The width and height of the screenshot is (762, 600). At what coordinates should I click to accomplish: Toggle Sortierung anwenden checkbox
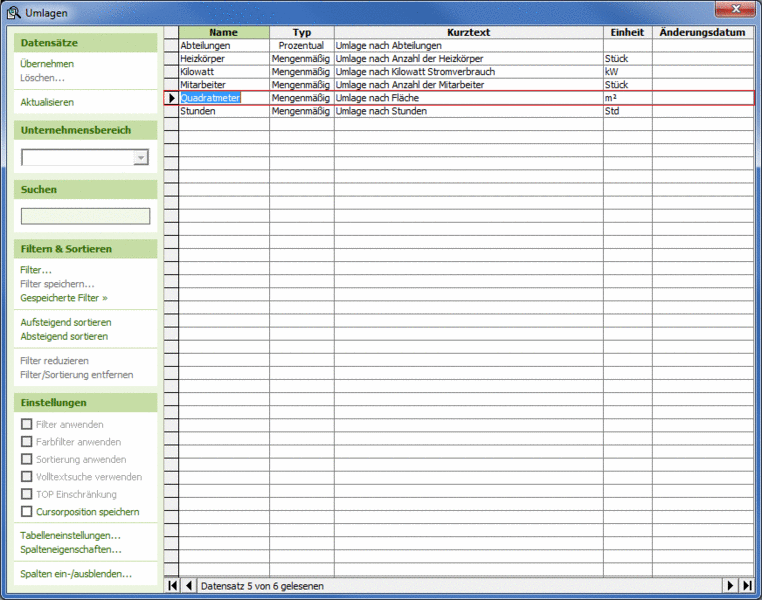point(27,459)
